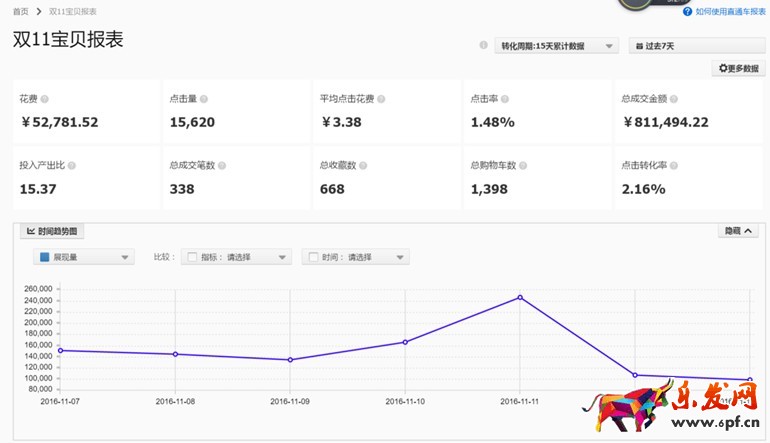Click the info icon next to 总购物车数
770x443 pixels.
tap(522, 165)
